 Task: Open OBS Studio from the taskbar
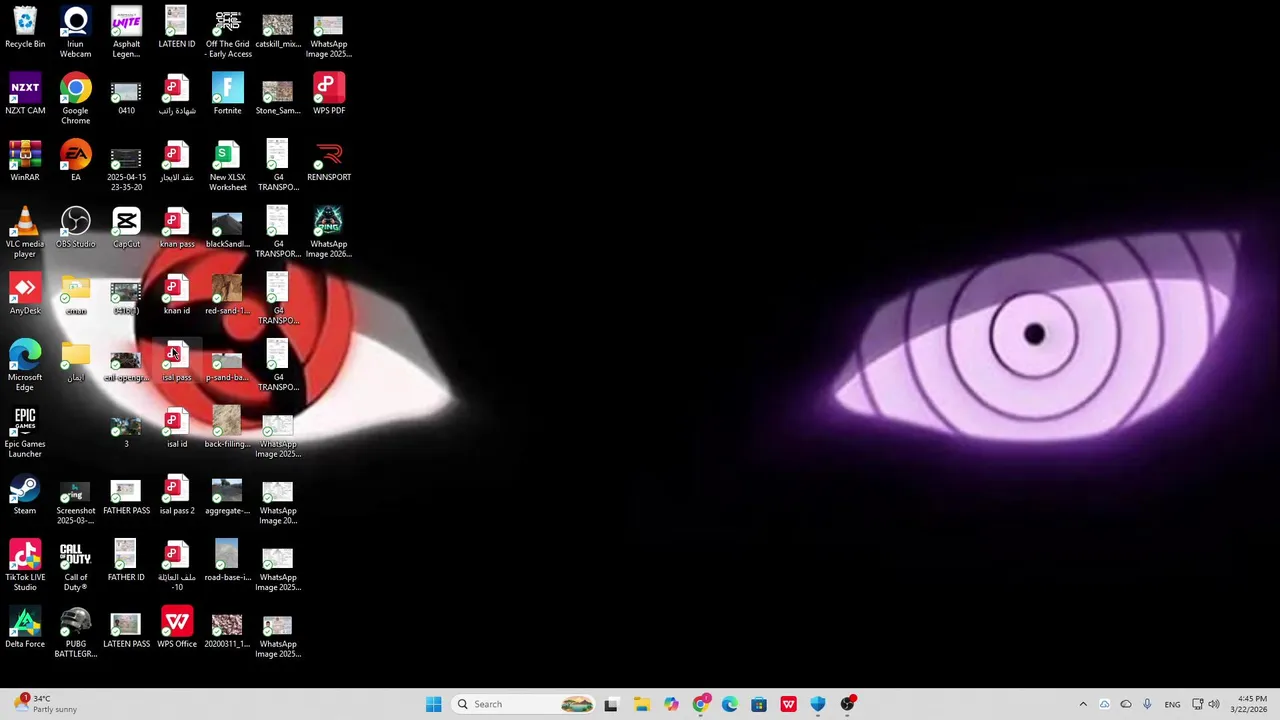pyautogui.click(x=848, y=704)
